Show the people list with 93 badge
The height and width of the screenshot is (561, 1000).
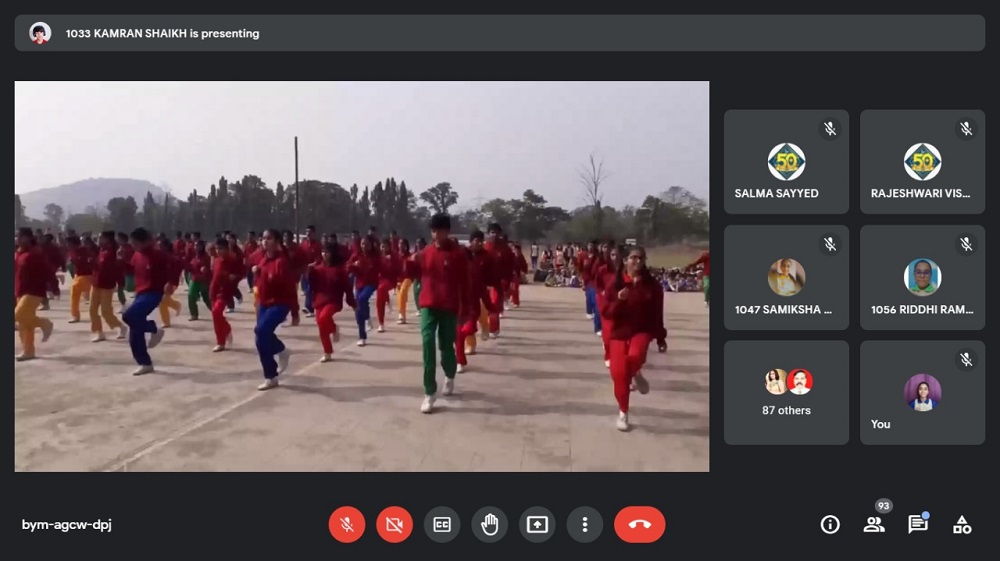[874, 524]
